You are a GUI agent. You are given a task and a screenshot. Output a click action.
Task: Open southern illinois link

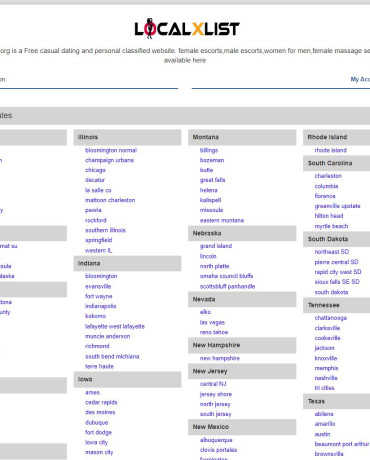(x=105, y=230)
